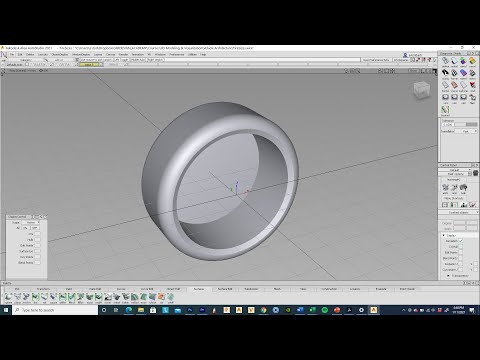Expand the Transparency section in Control Panel
The width and height of the screenshot is (480, 360).
tap(448, 276)
